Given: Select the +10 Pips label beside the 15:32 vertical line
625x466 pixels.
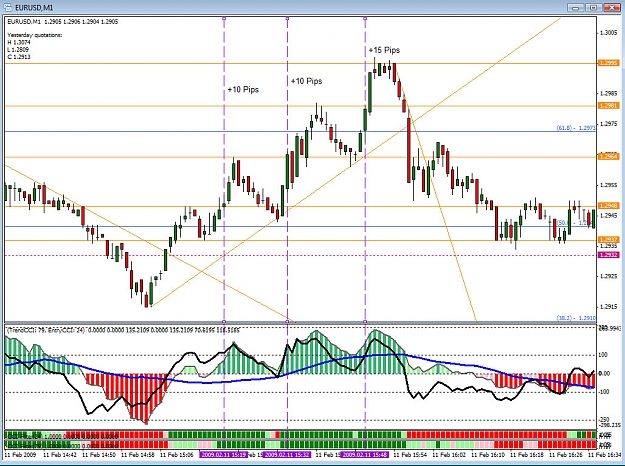Looking at the screenshot, I should coord(306,81).
